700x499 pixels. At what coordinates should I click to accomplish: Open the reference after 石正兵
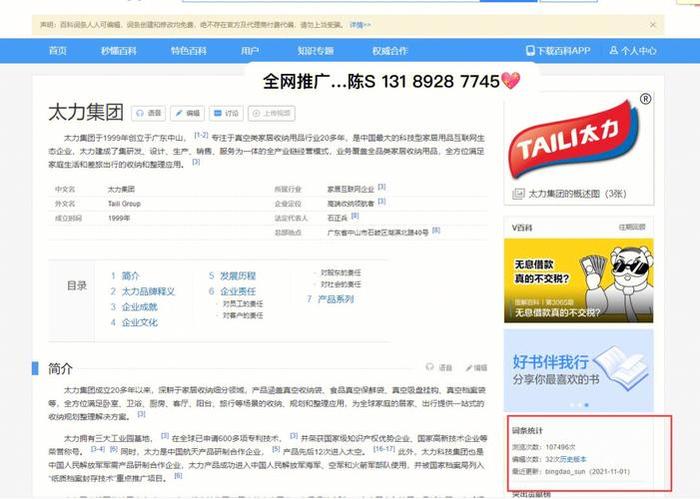coord(355,216)
